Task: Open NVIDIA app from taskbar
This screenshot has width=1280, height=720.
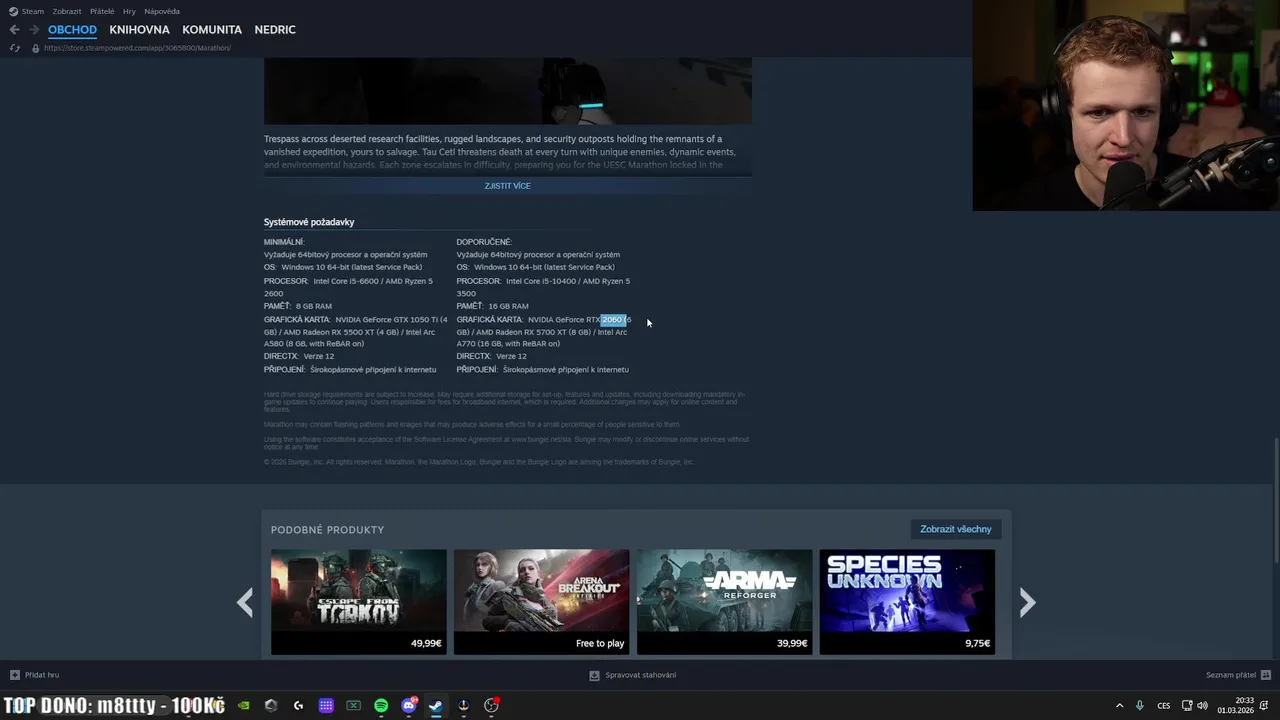Action: [x=243, y=705]
